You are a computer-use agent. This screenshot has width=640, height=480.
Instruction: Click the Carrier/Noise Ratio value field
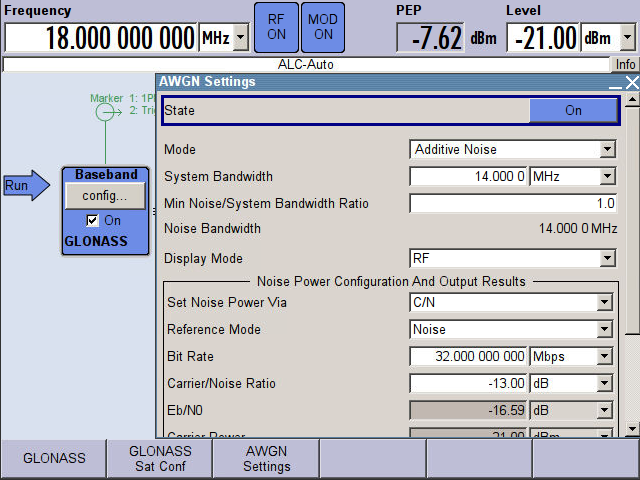[x=468, y=383]
